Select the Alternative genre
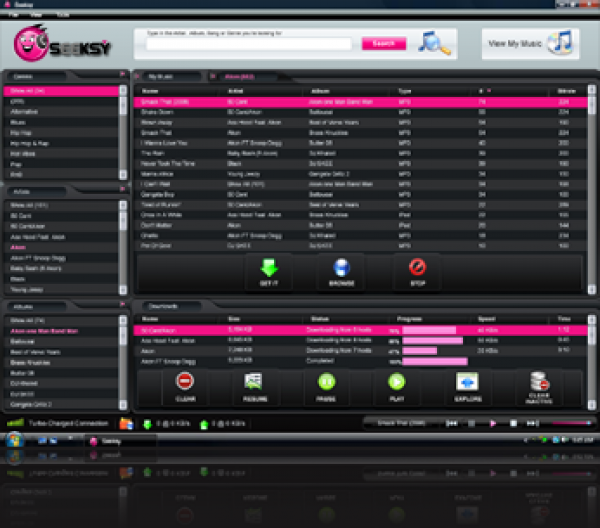The height and width of the screenshot is (528, 600). pos(61,112)
